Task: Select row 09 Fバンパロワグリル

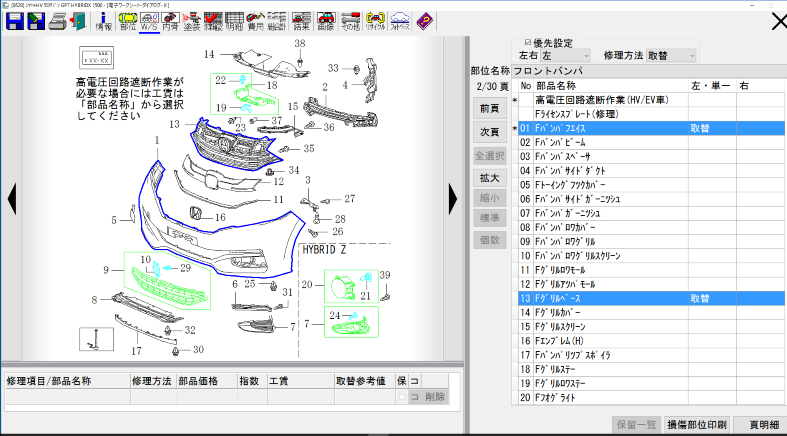Action: [652, 241]
